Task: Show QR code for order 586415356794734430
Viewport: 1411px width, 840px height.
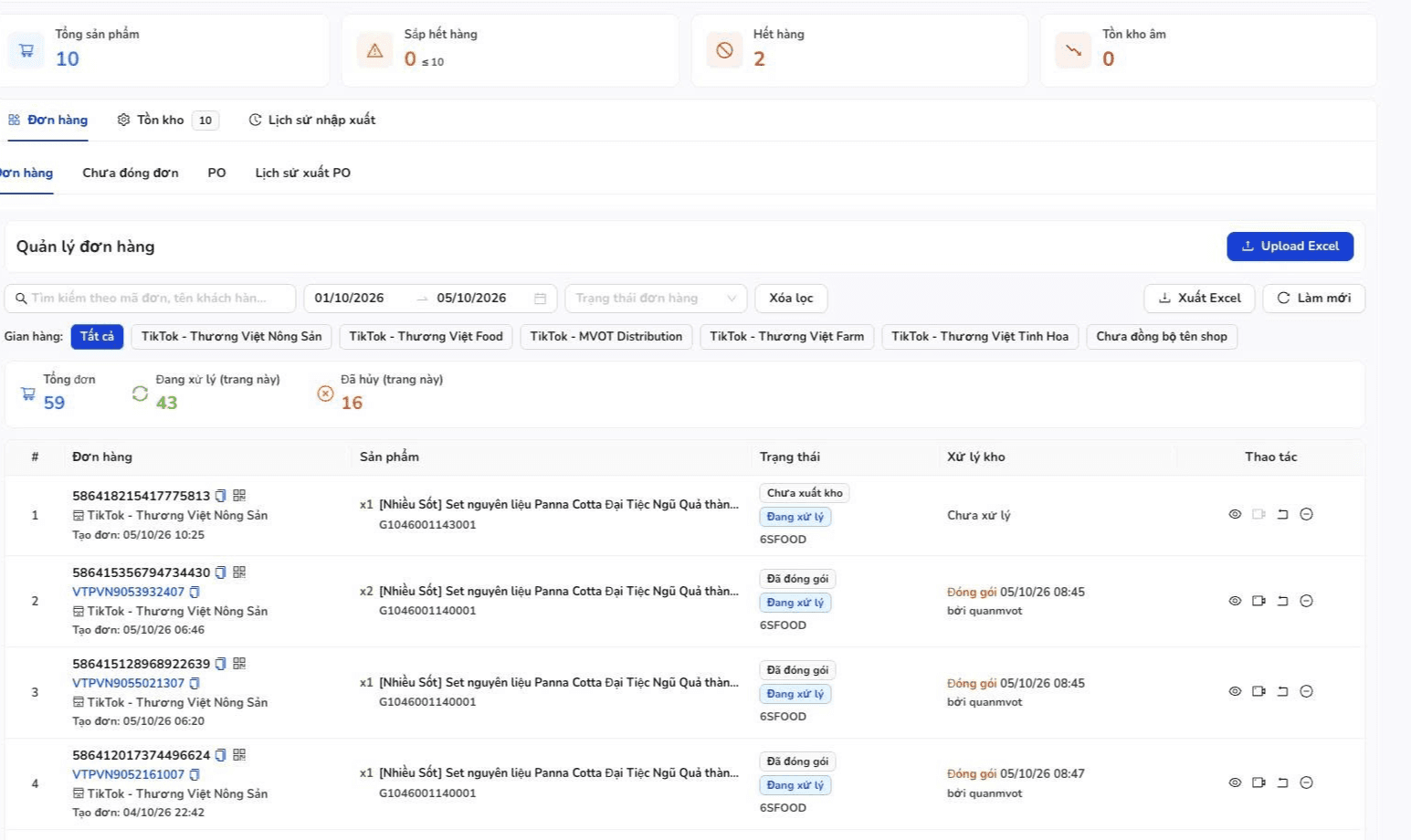Action: 239,572
